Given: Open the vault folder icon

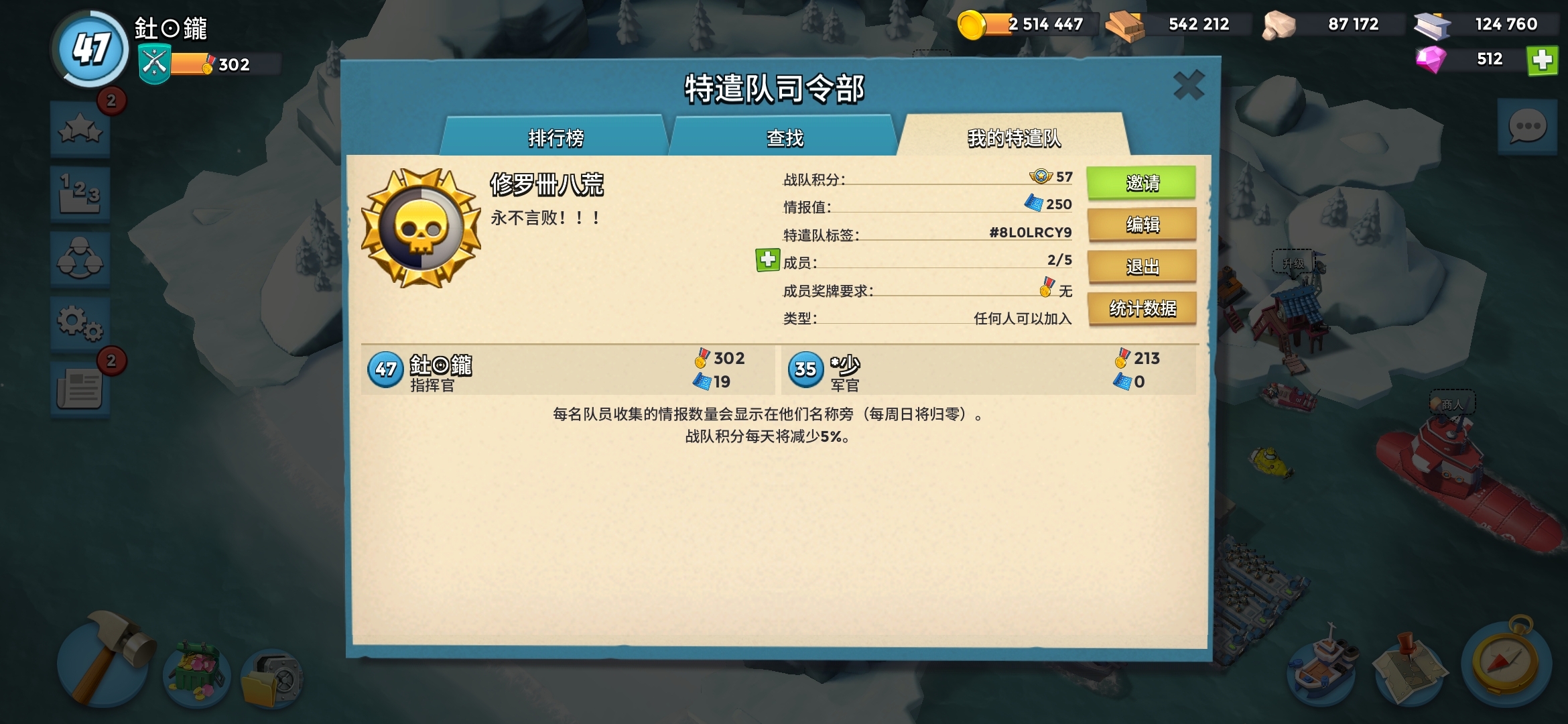Looking at the screenshot, I should point(271,678).
